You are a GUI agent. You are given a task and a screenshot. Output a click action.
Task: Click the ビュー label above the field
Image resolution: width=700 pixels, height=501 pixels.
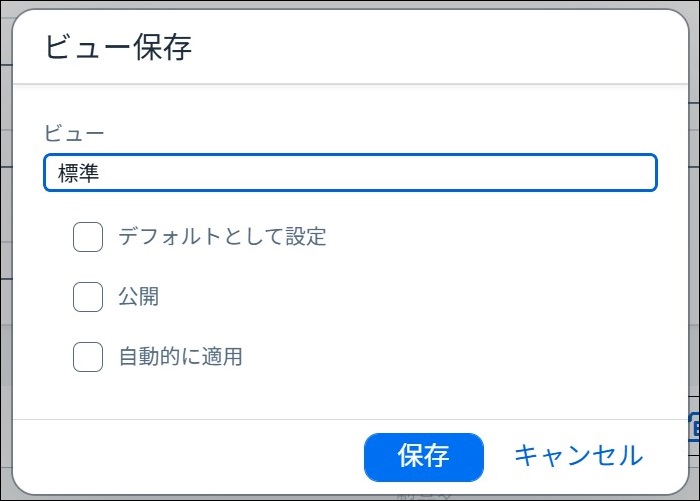(x=74, y=133)
